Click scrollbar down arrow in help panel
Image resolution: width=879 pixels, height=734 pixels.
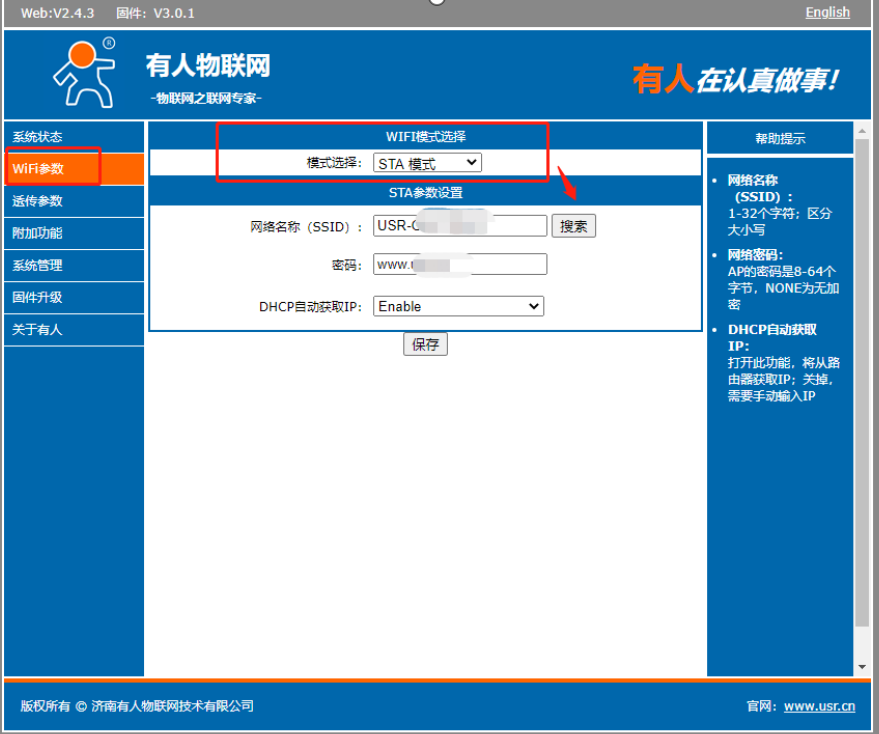tap(862, 667)
